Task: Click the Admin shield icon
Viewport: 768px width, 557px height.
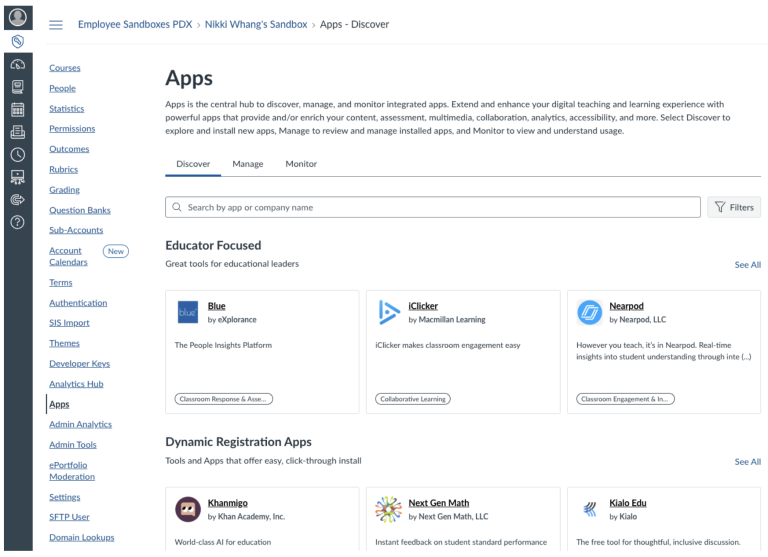Action: (18, 42)
